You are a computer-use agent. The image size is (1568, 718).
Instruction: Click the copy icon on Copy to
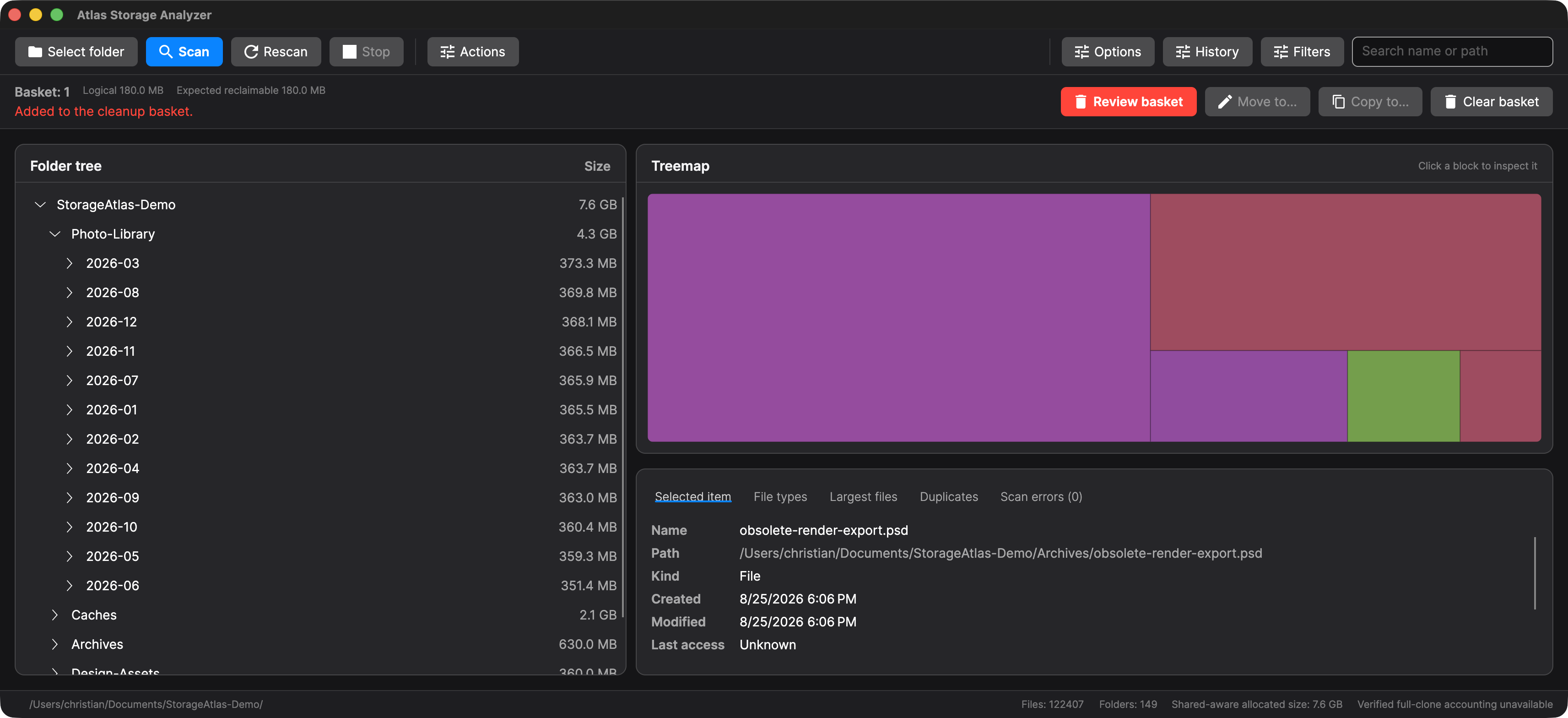[1338, 102]
